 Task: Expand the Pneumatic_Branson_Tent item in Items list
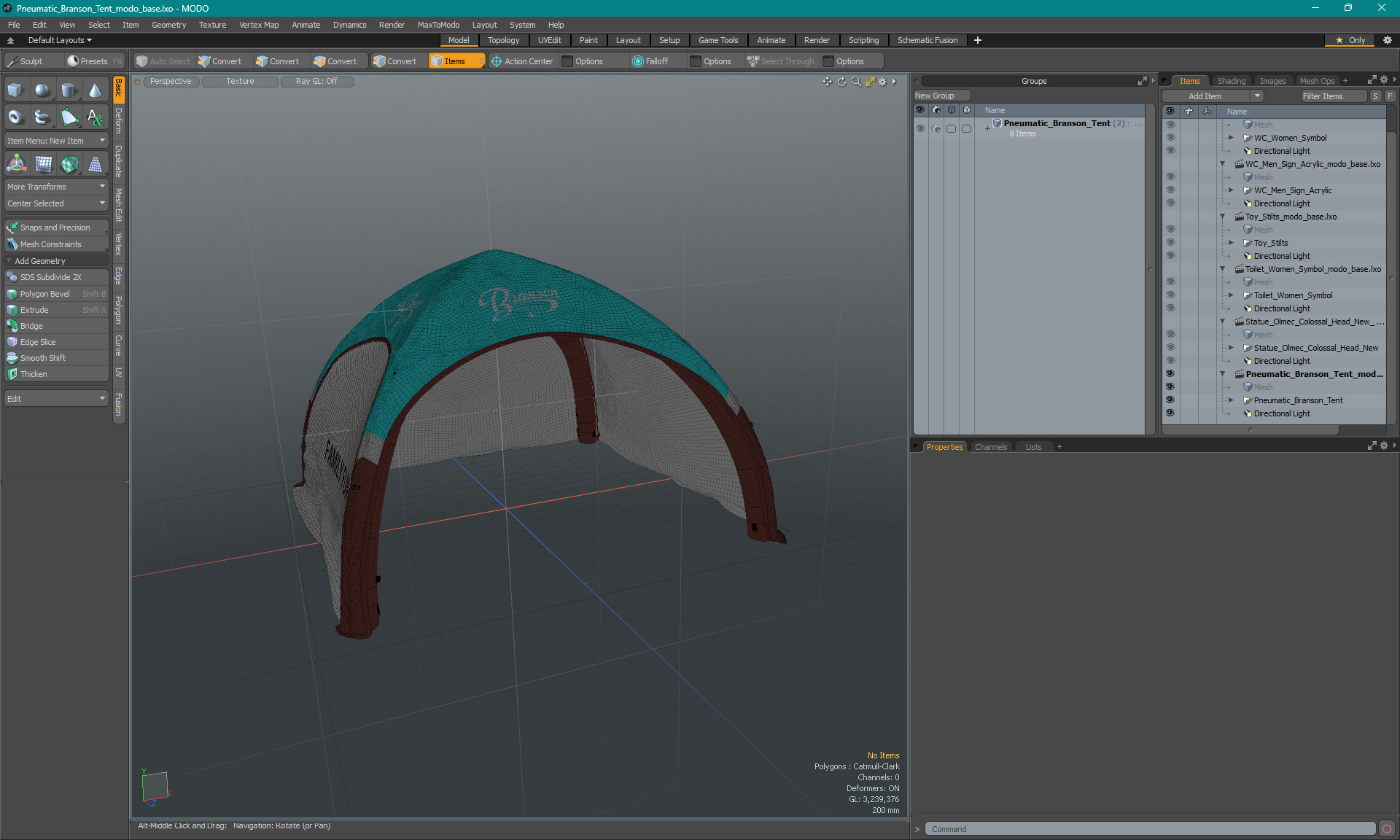tap(1232, 400)
